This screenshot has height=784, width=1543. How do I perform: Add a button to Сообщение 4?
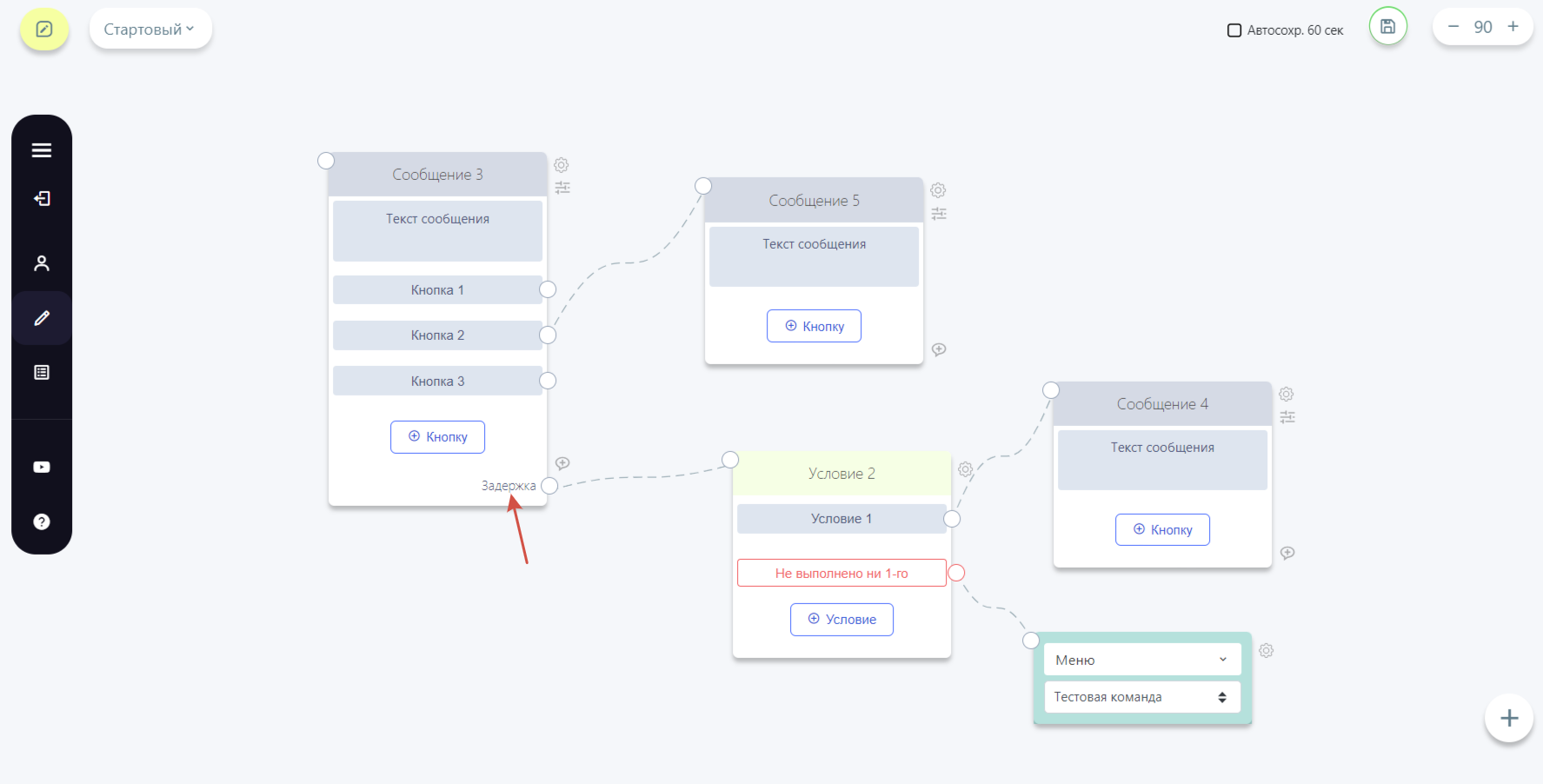[x=1162, y=529]
